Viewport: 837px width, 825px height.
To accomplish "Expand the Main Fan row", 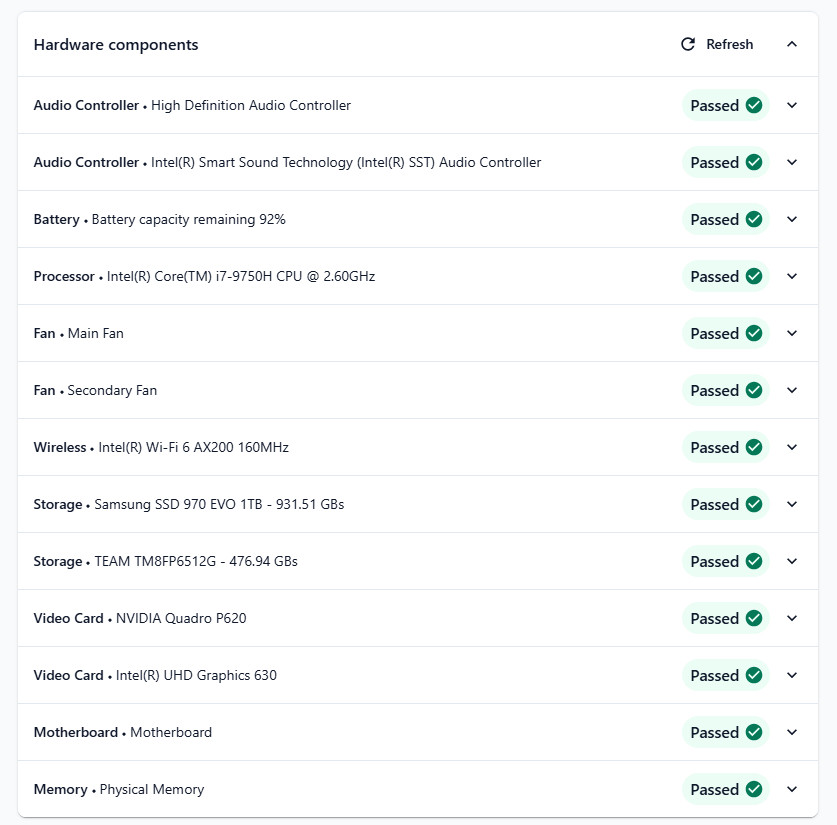I will point(792,334).
